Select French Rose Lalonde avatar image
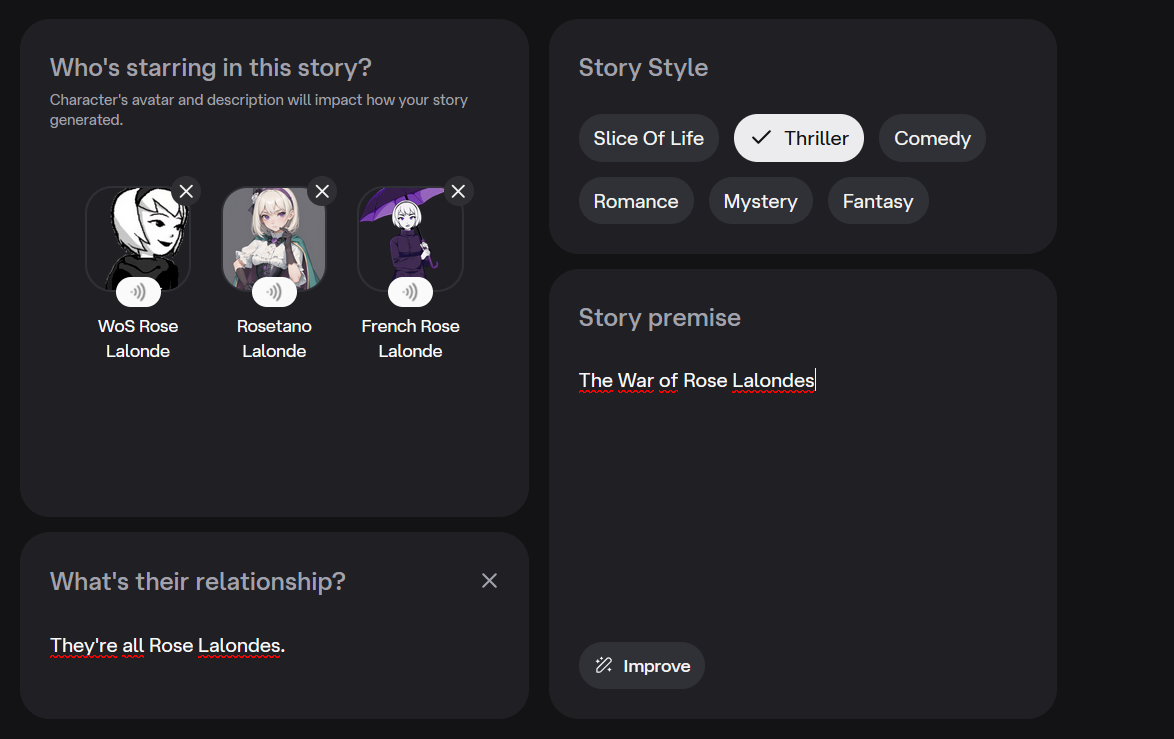The width and height of the screenshot is (1174, 739). (x=410, y=235)
